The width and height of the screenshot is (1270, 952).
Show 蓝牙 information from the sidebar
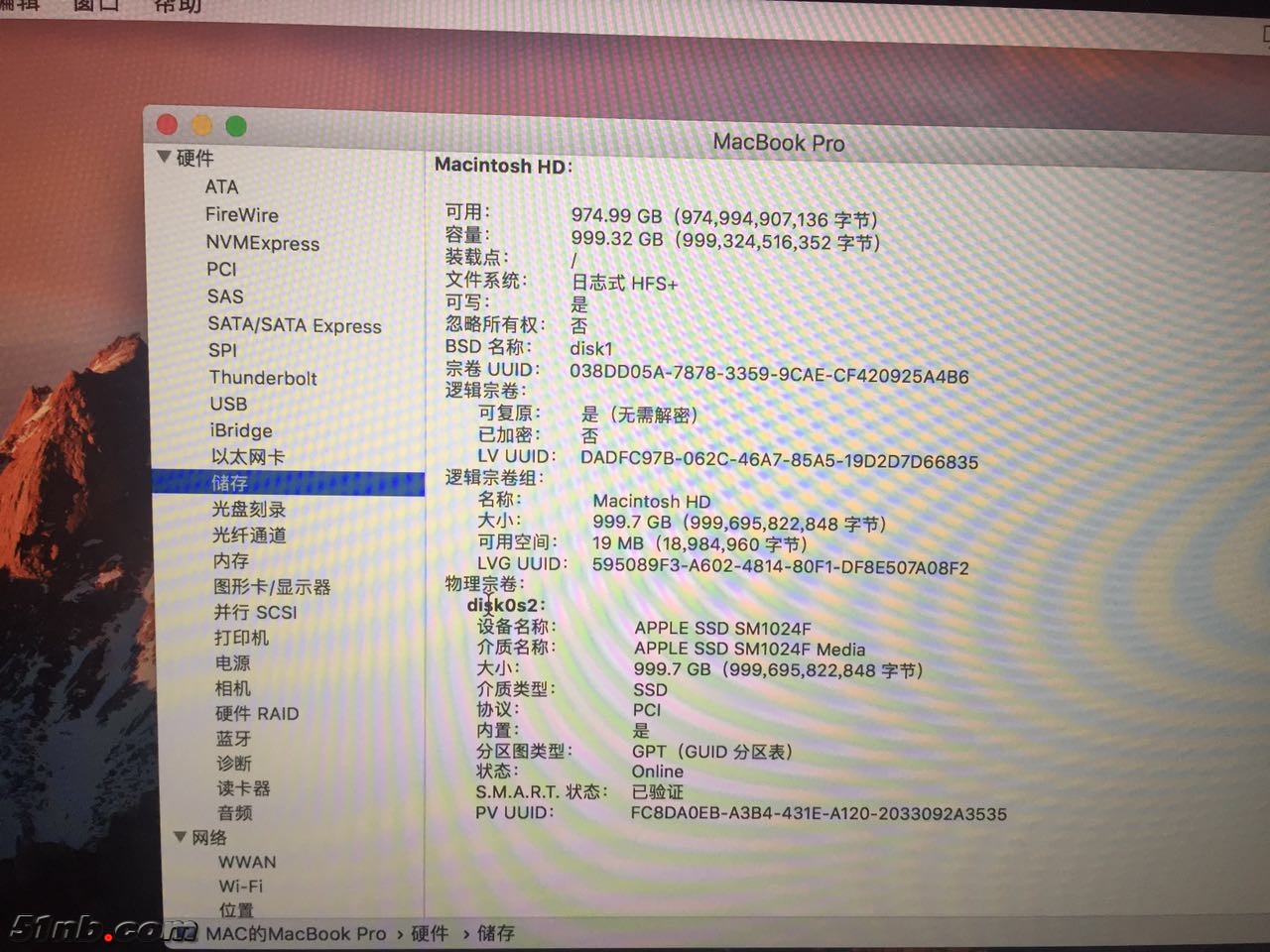point(234,738)
